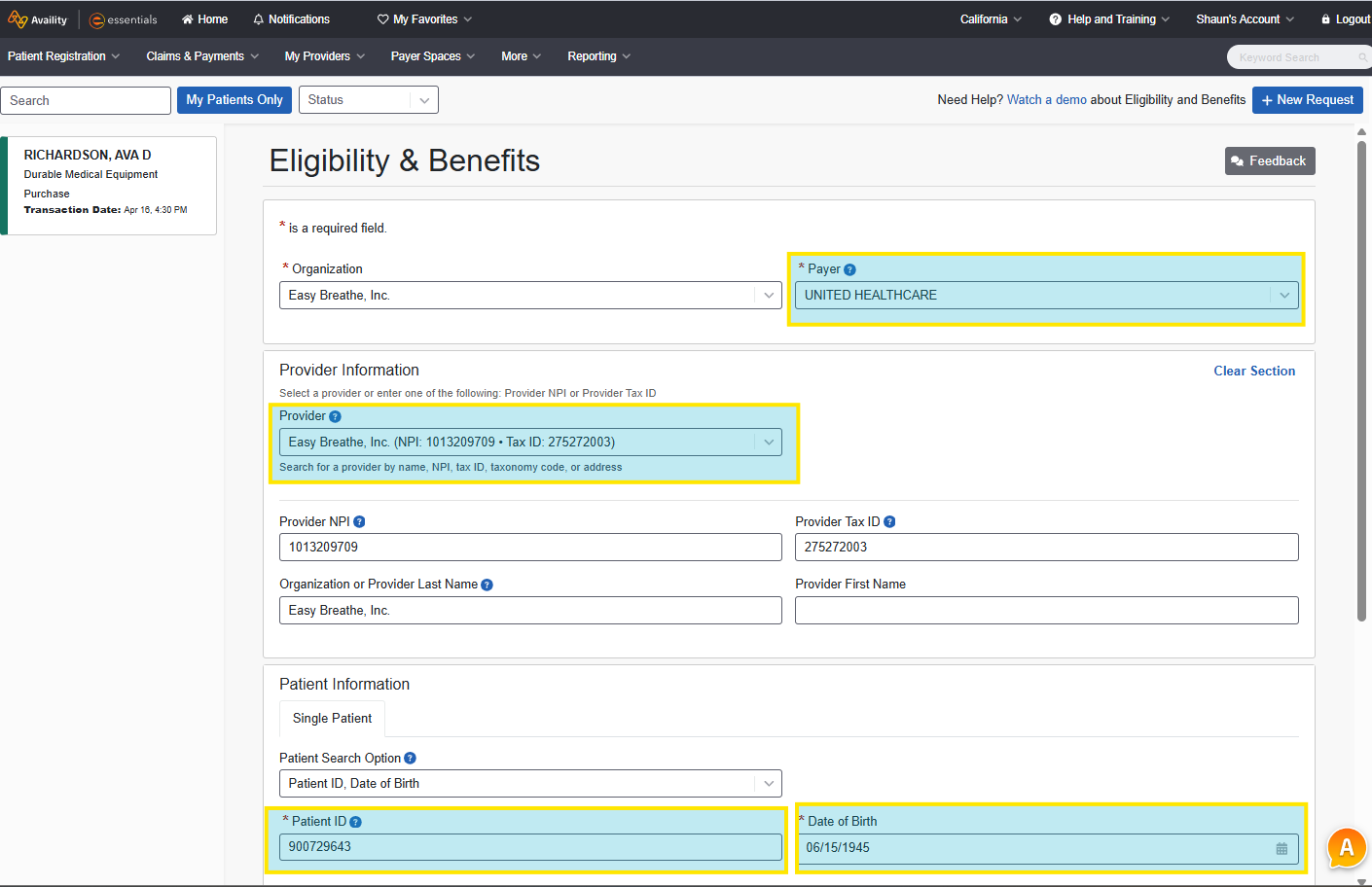
Task: Open the orange assistant chat bubble
Action: coord(1347,848)
